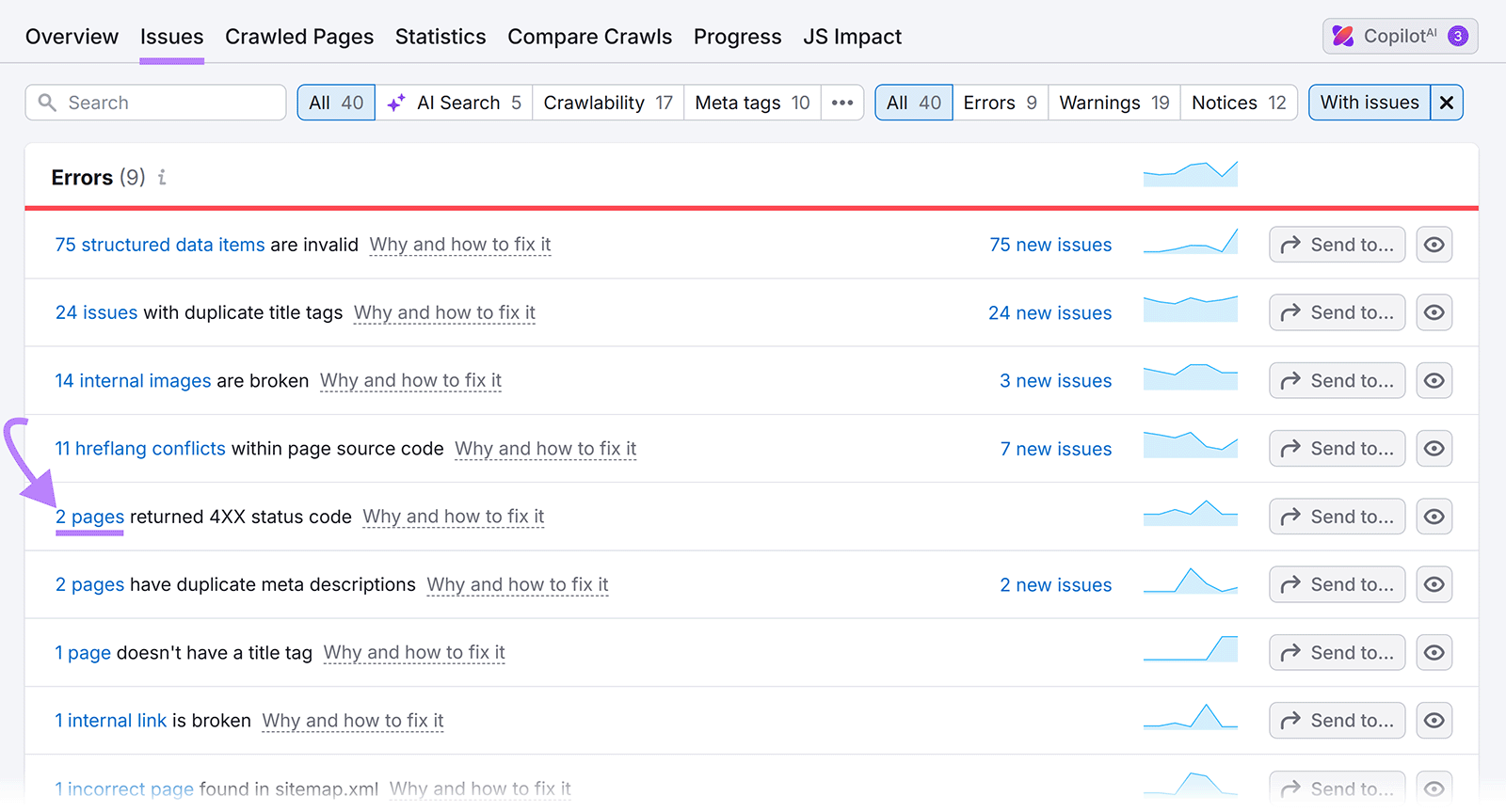This screenshot has height=812, width=1506.
Task: Click the Search input field
Action: (x=169, y=103)
